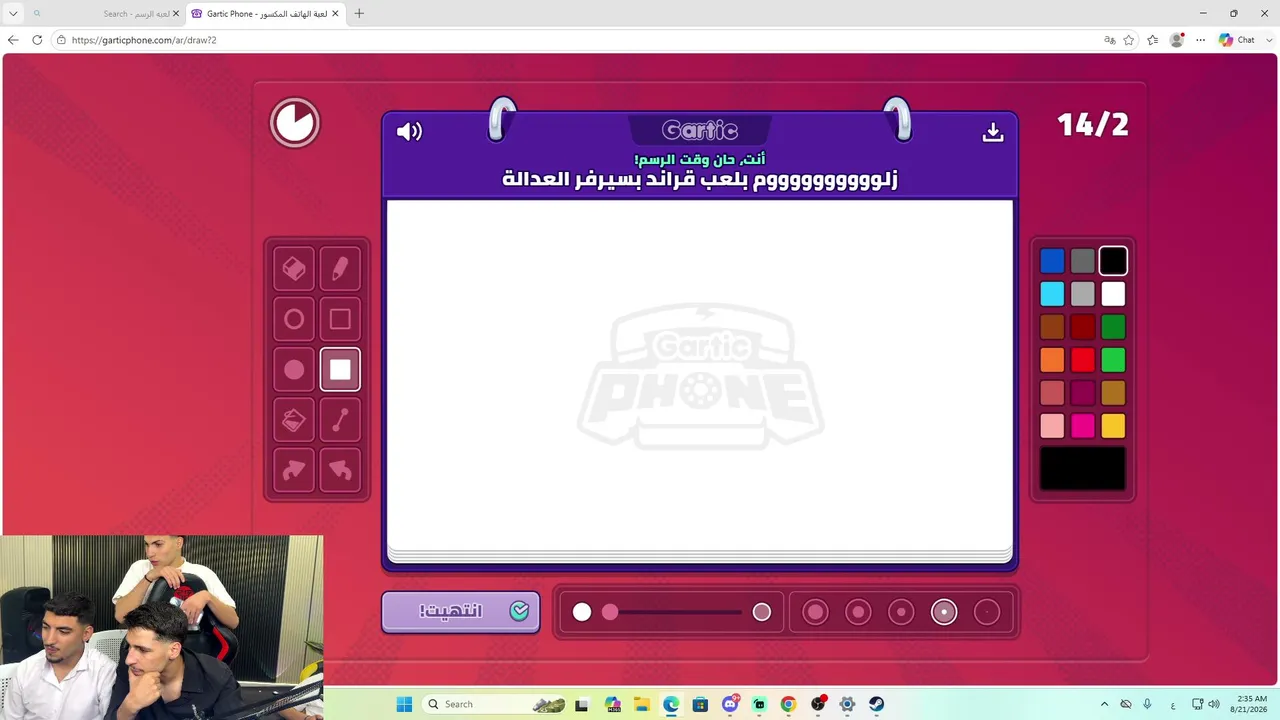Close the Search browser tab
The image size is (1280, 720).
pyautogui.click(x=176, y=14)
